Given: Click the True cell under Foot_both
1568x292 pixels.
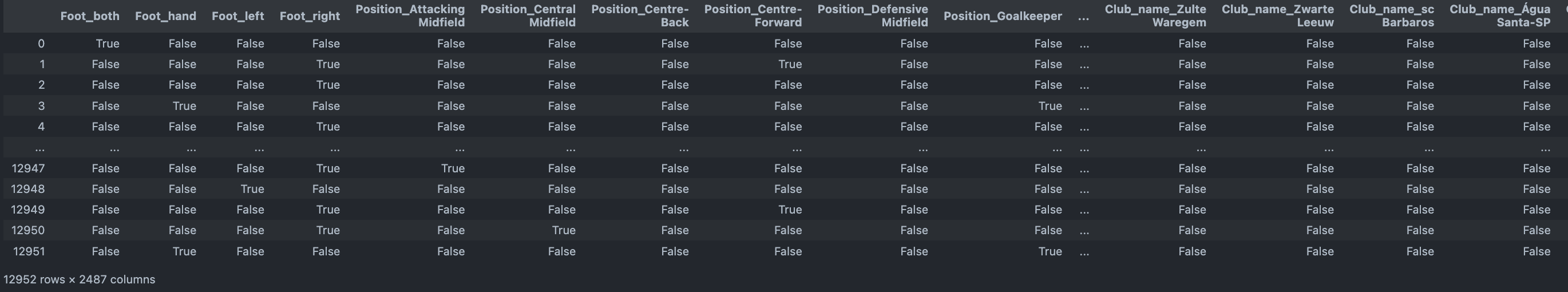Looking at the screenshot, I should pos(107,44).
